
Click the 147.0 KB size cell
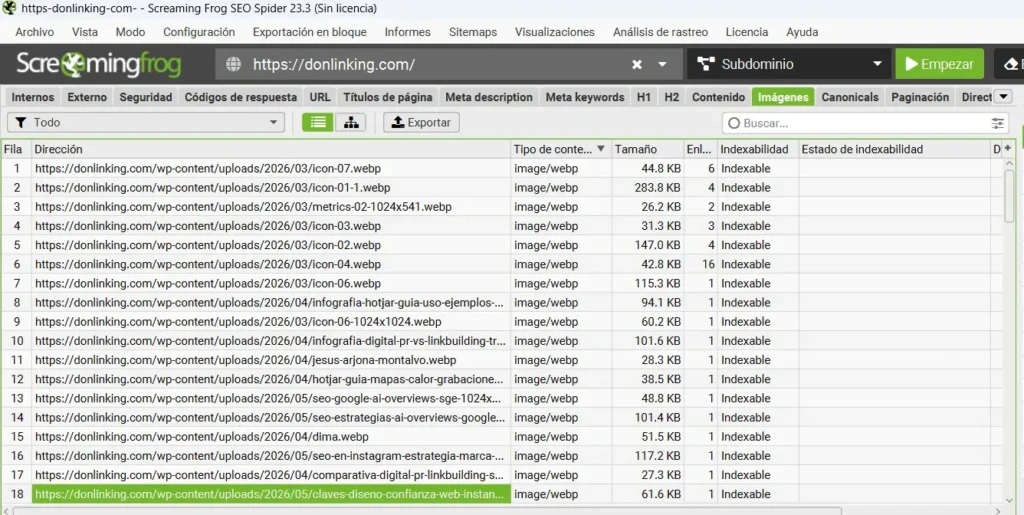647,245
